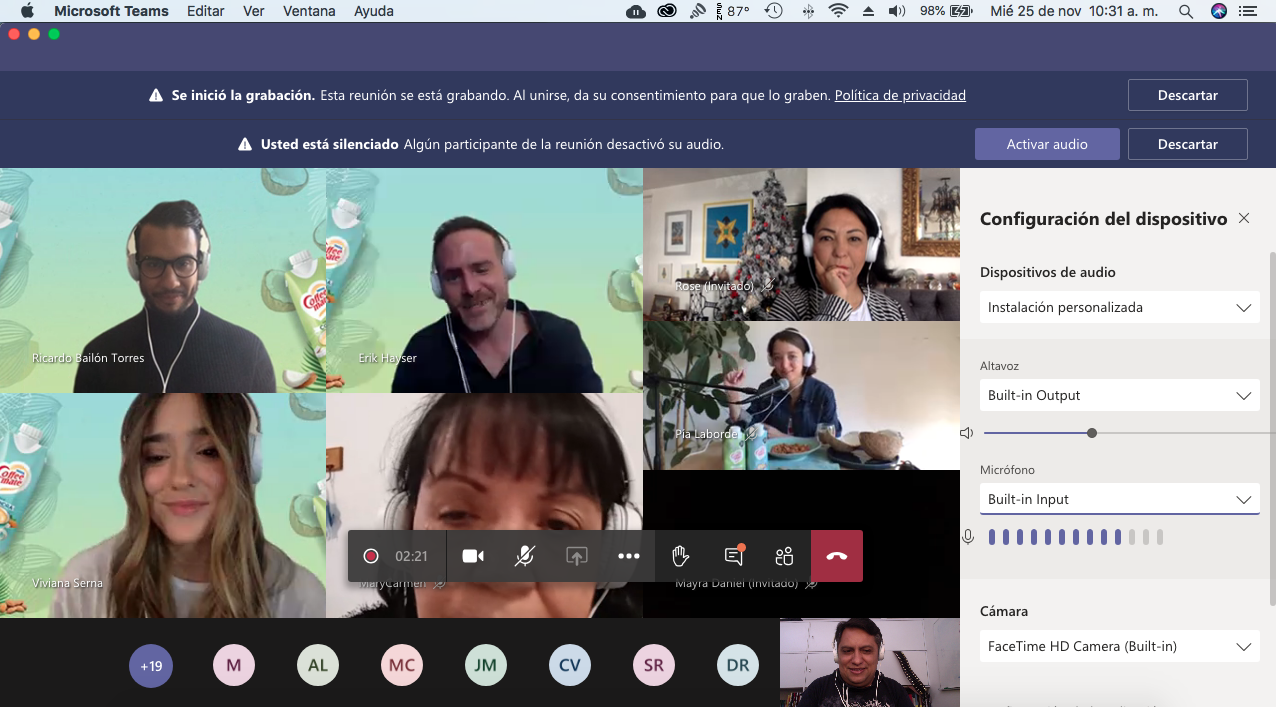The height and width of the screenshot is (707, 1276).
Task: Open the Política de privacidad link
Action: click(x=900, y=96)
